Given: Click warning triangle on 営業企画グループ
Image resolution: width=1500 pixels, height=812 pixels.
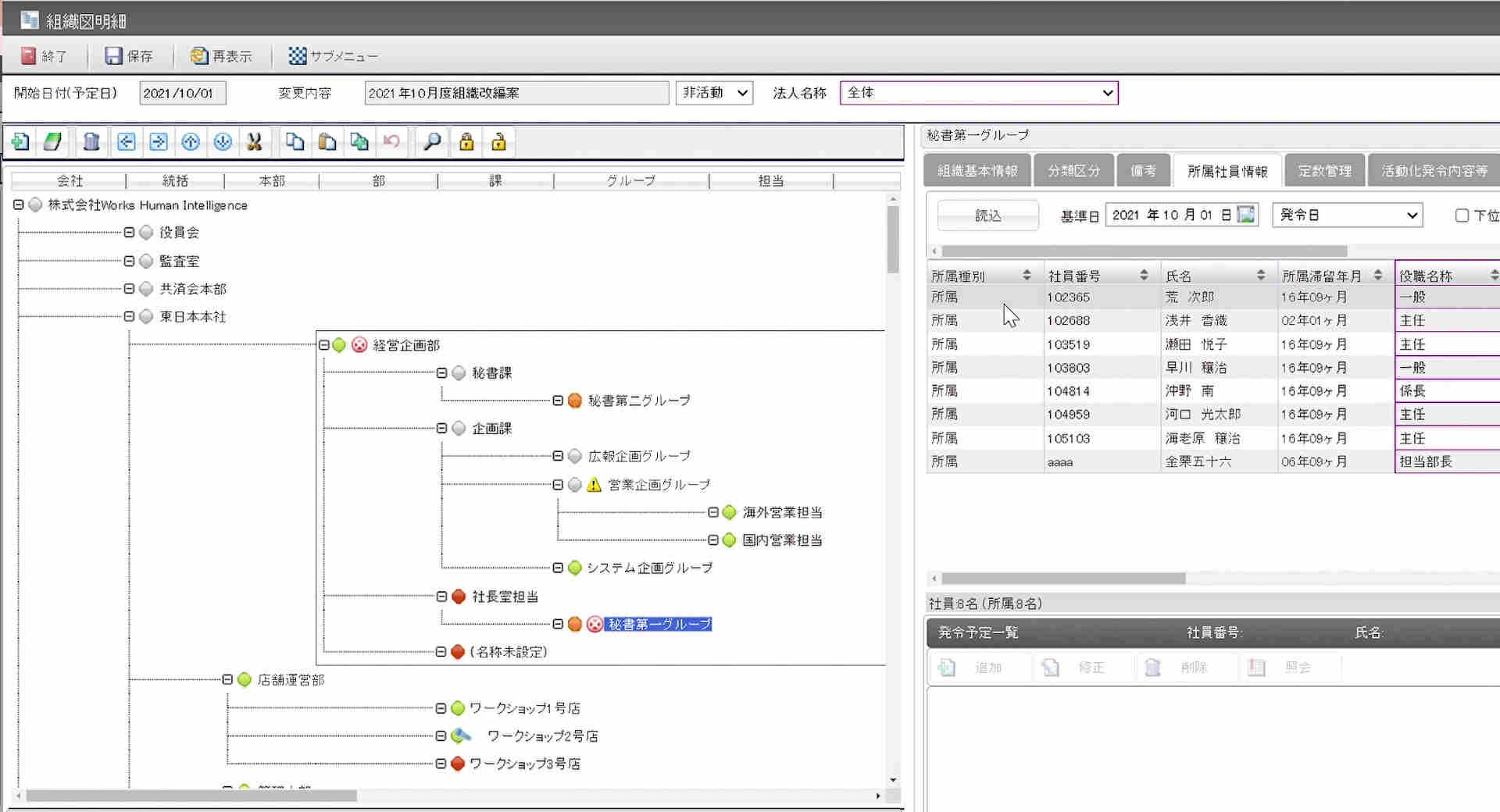Looking at the screenshot, I should [594, 485].
